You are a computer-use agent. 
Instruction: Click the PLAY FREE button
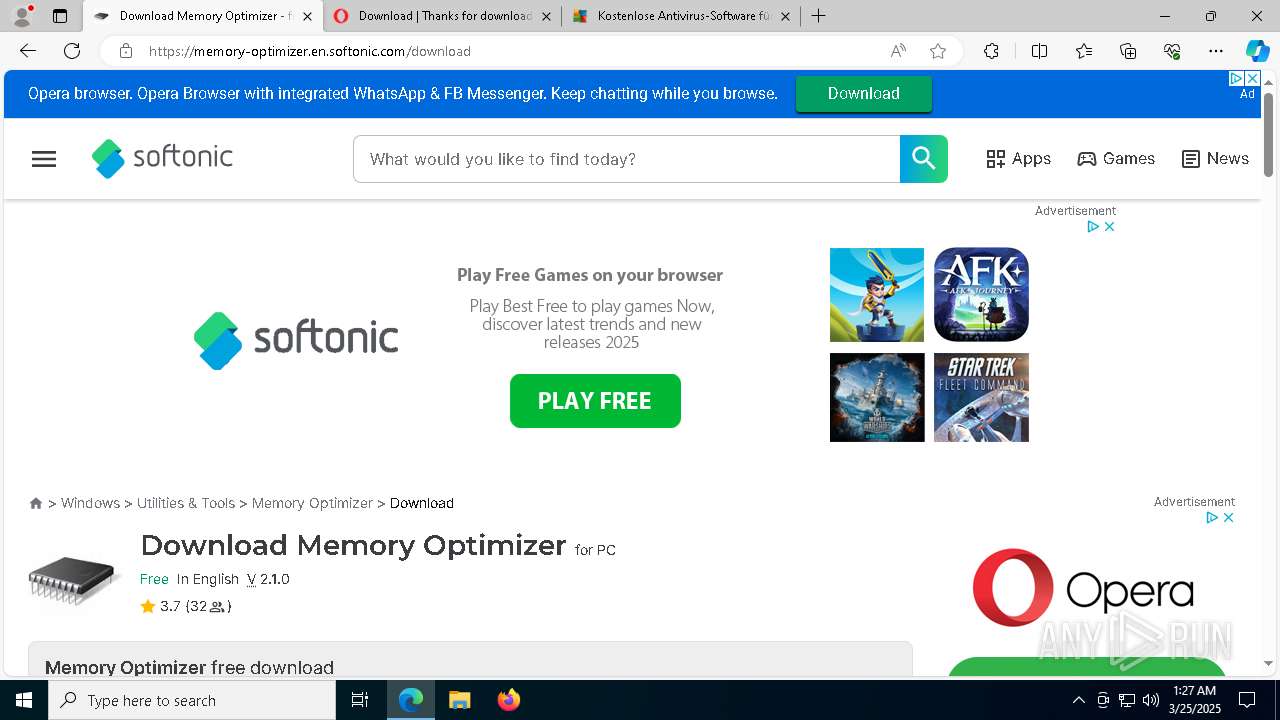click(x=595, y=401)
